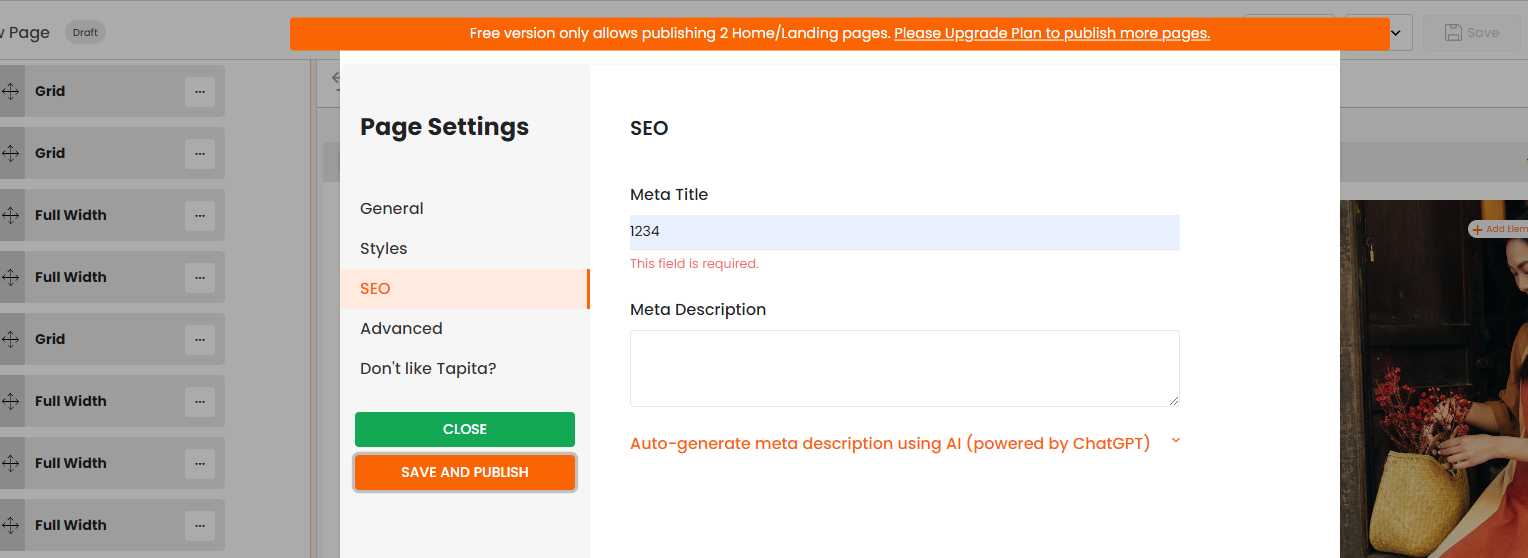Open the options menu for the second Grid row
Screen dimensions: 1528x558
coord(199,153)
